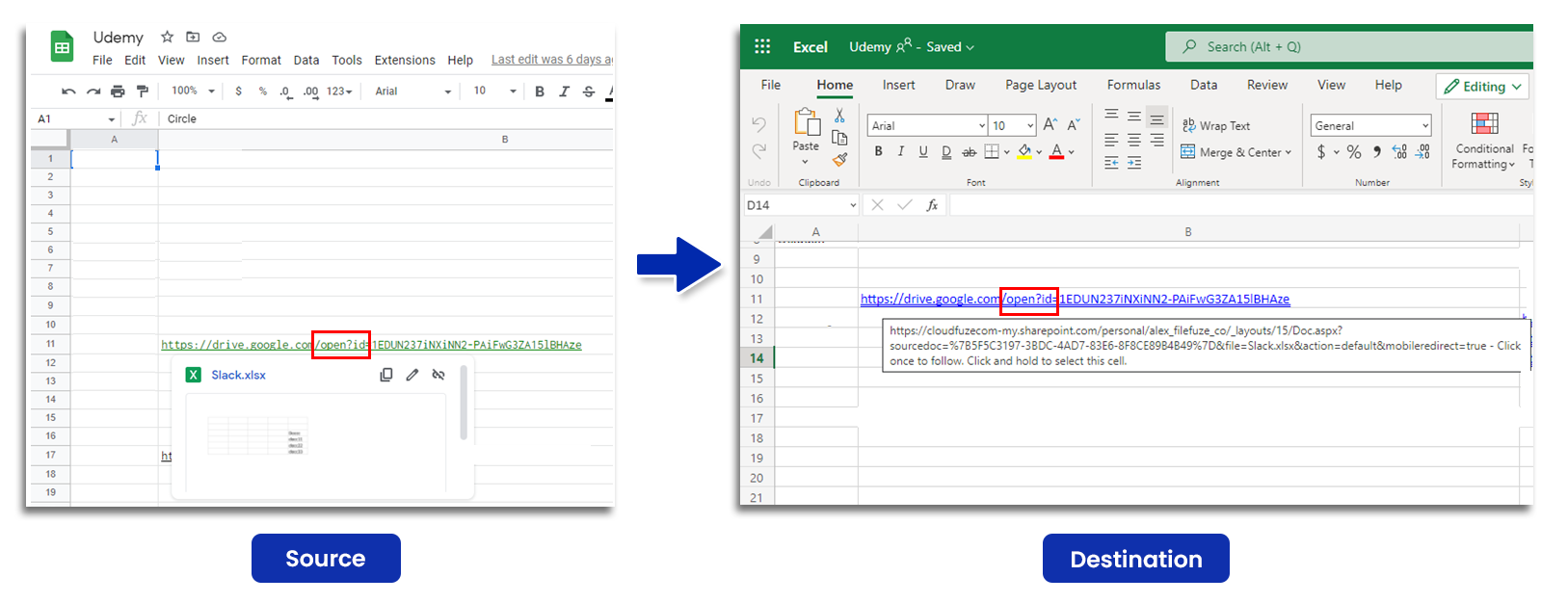Image resolution: width=1568 pixels, height=603 pixels.
Task: Toggle Wrap Text in Excel ribbon
Action: (1216, 125)
